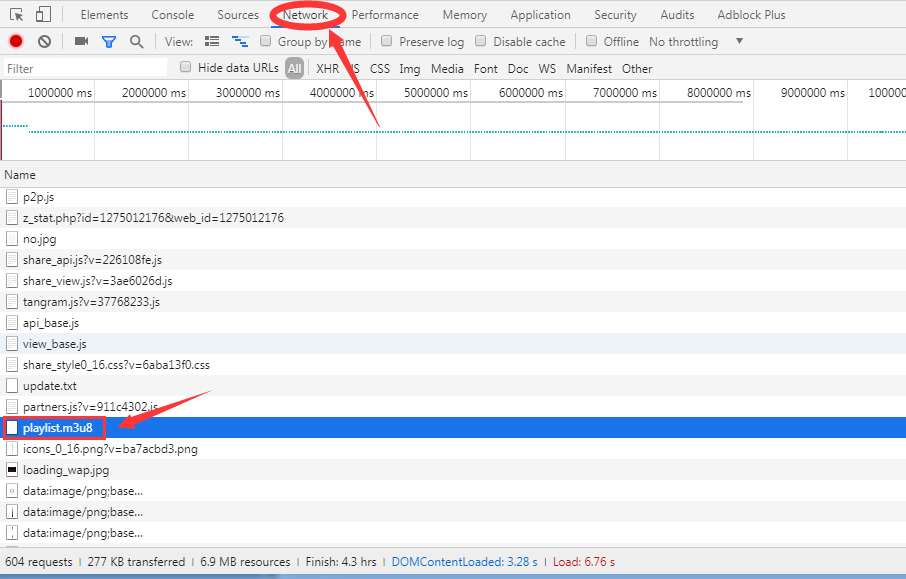Click the file icon next to p2p.js
906x579 pixels.
(12, 196)
